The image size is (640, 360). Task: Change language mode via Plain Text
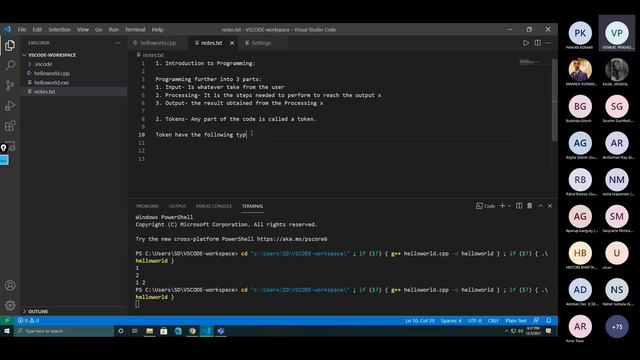(x=516, y=320)
